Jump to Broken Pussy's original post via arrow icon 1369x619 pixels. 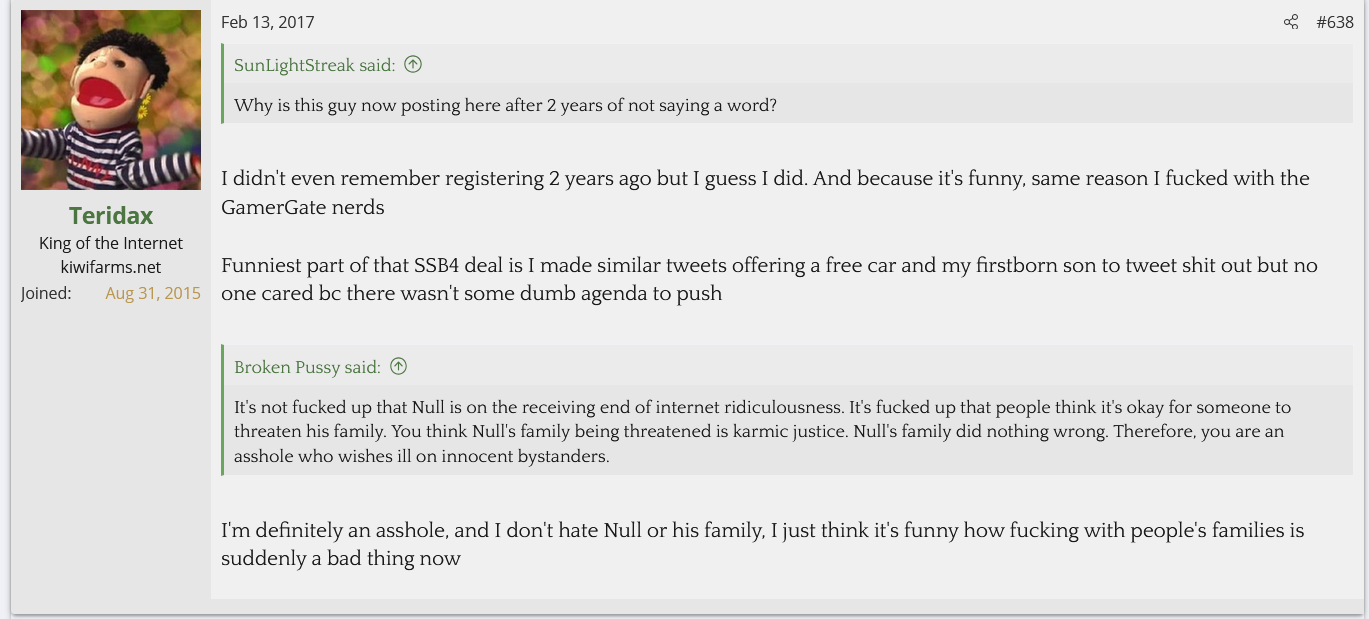pos(398,366)
